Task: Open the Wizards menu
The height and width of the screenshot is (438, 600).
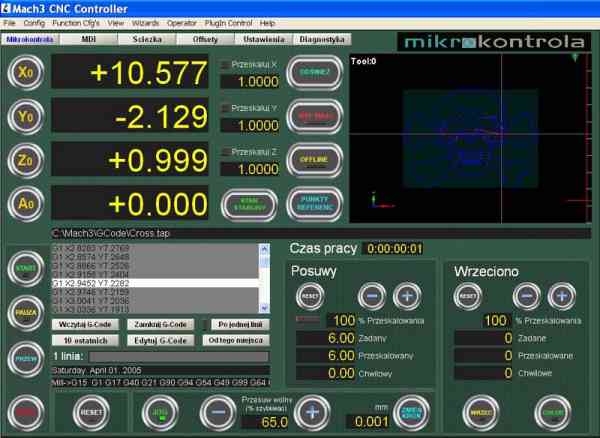Action: [x=145, y=23]
